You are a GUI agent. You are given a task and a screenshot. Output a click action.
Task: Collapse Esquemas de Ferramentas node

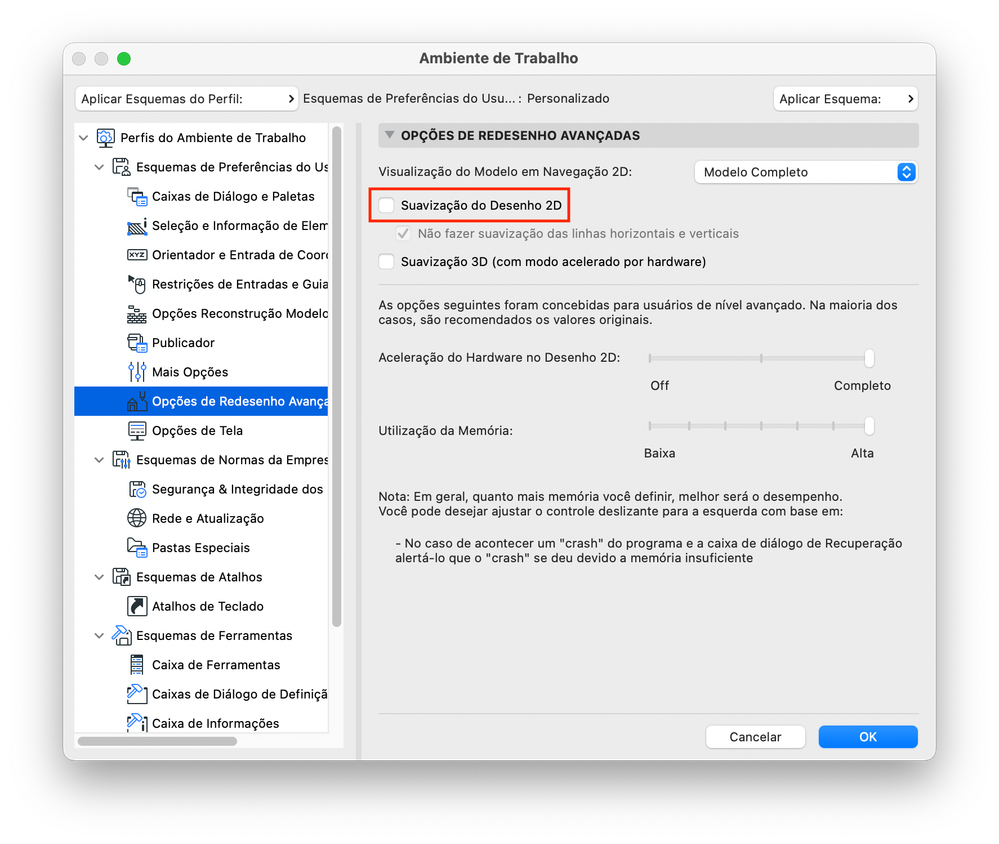click(x=99, y=636)
